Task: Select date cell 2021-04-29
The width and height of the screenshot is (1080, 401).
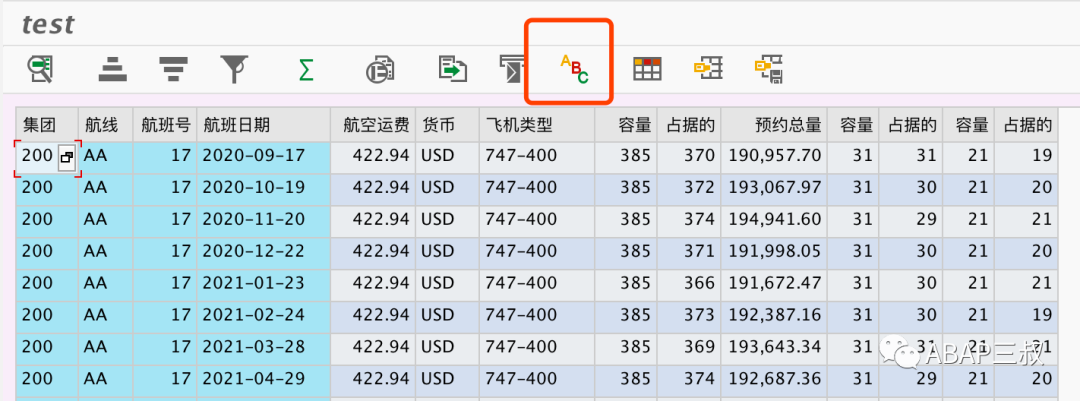Action: (x=263, y=379)
